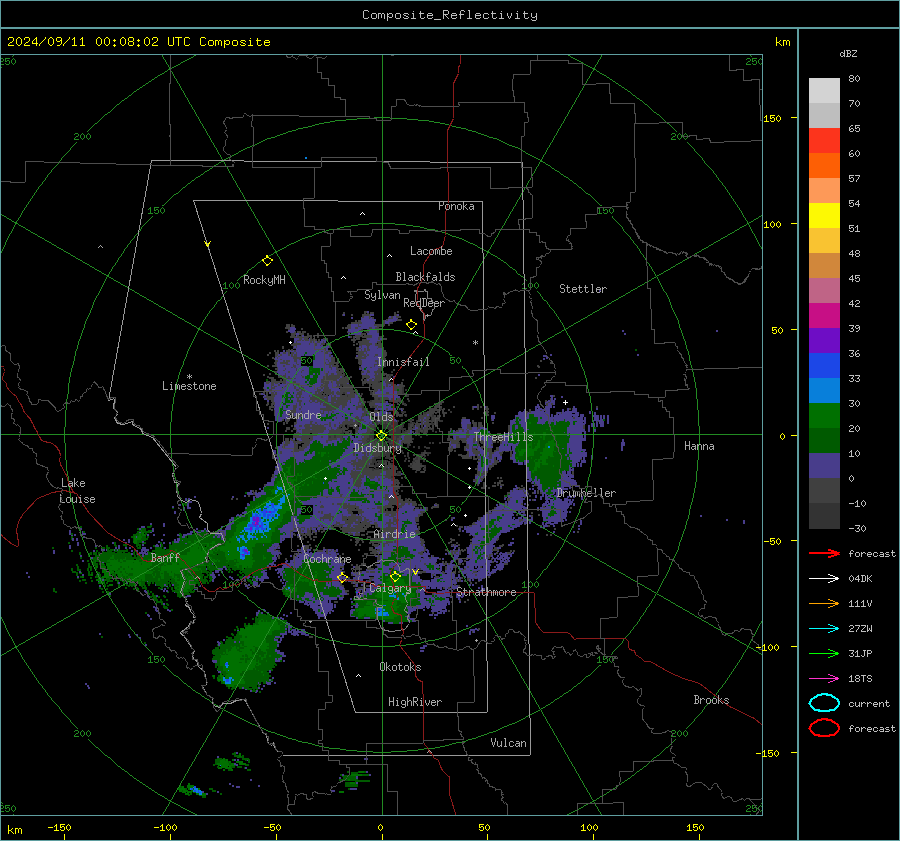The image size is (900, 841).
Task: Click the magenta 18TS arrow icon
Action: [x=824, y=678]
